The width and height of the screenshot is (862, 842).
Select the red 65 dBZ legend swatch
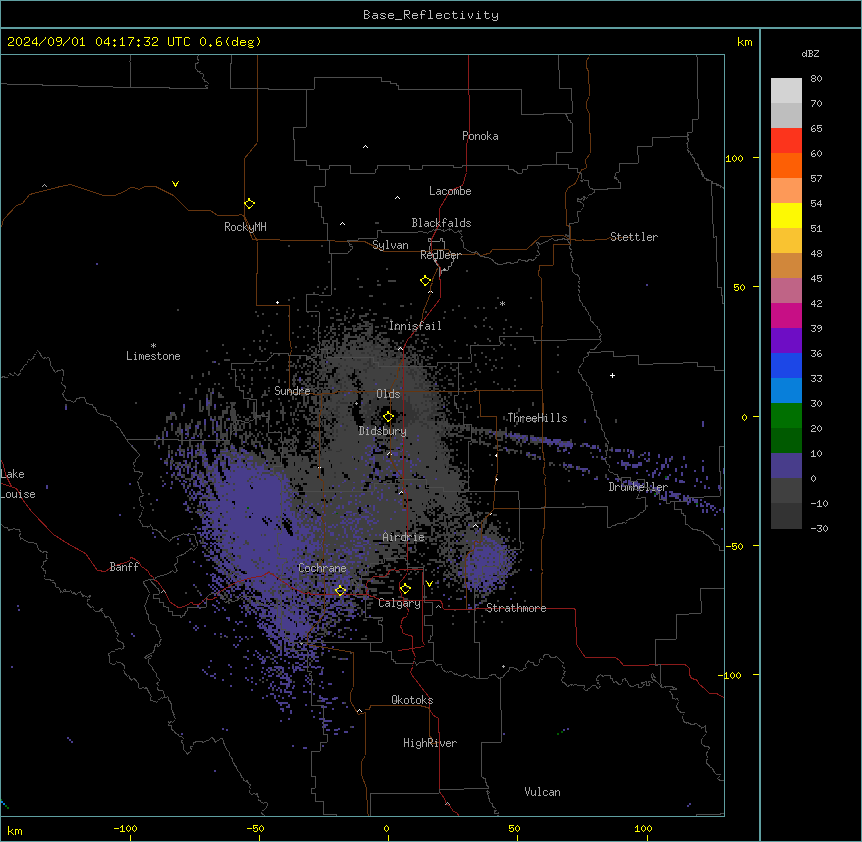coord(786,140)
